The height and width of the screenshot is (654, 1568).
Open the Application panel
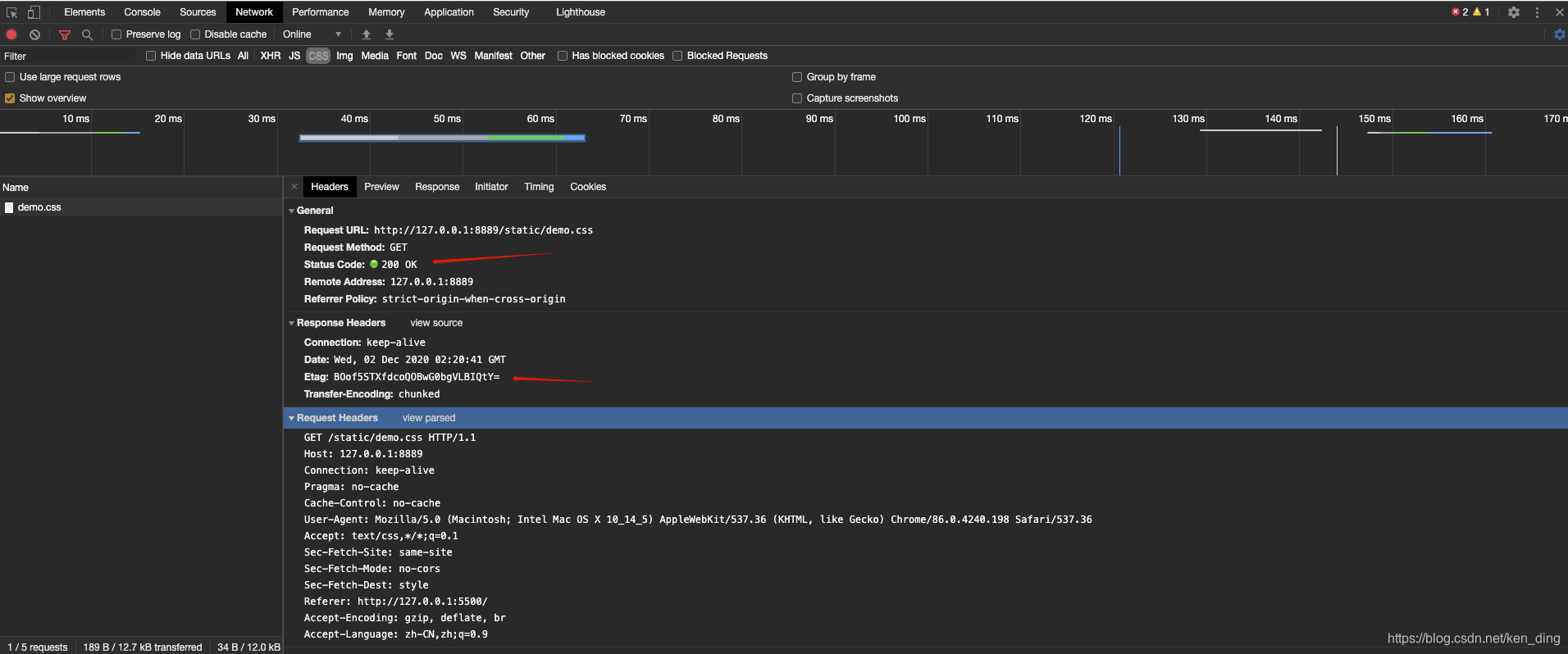tap(449, 12)
